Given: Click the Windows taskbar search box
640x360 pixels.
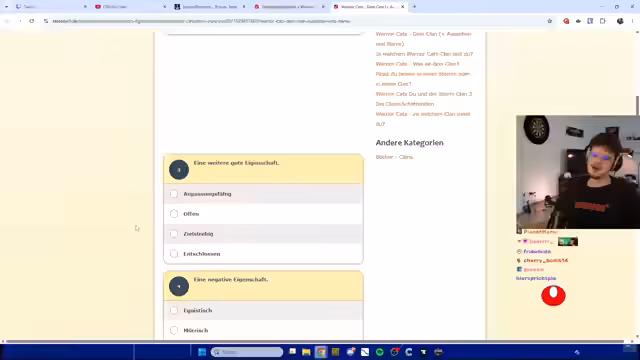Looking at the screenshot, I should [247, 352].
